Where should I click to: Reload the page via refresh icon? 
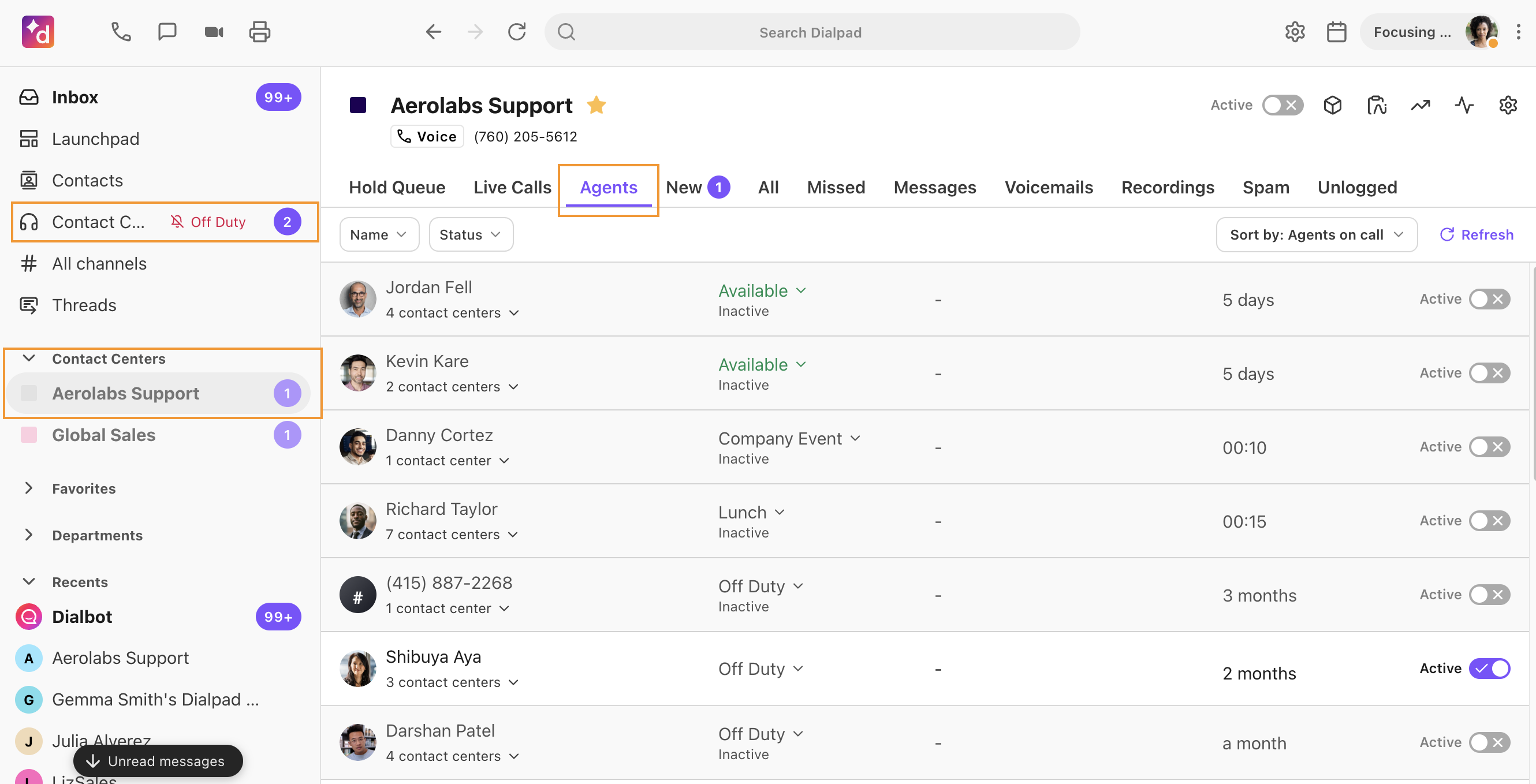pyautogui.click(x=517, y=32)
